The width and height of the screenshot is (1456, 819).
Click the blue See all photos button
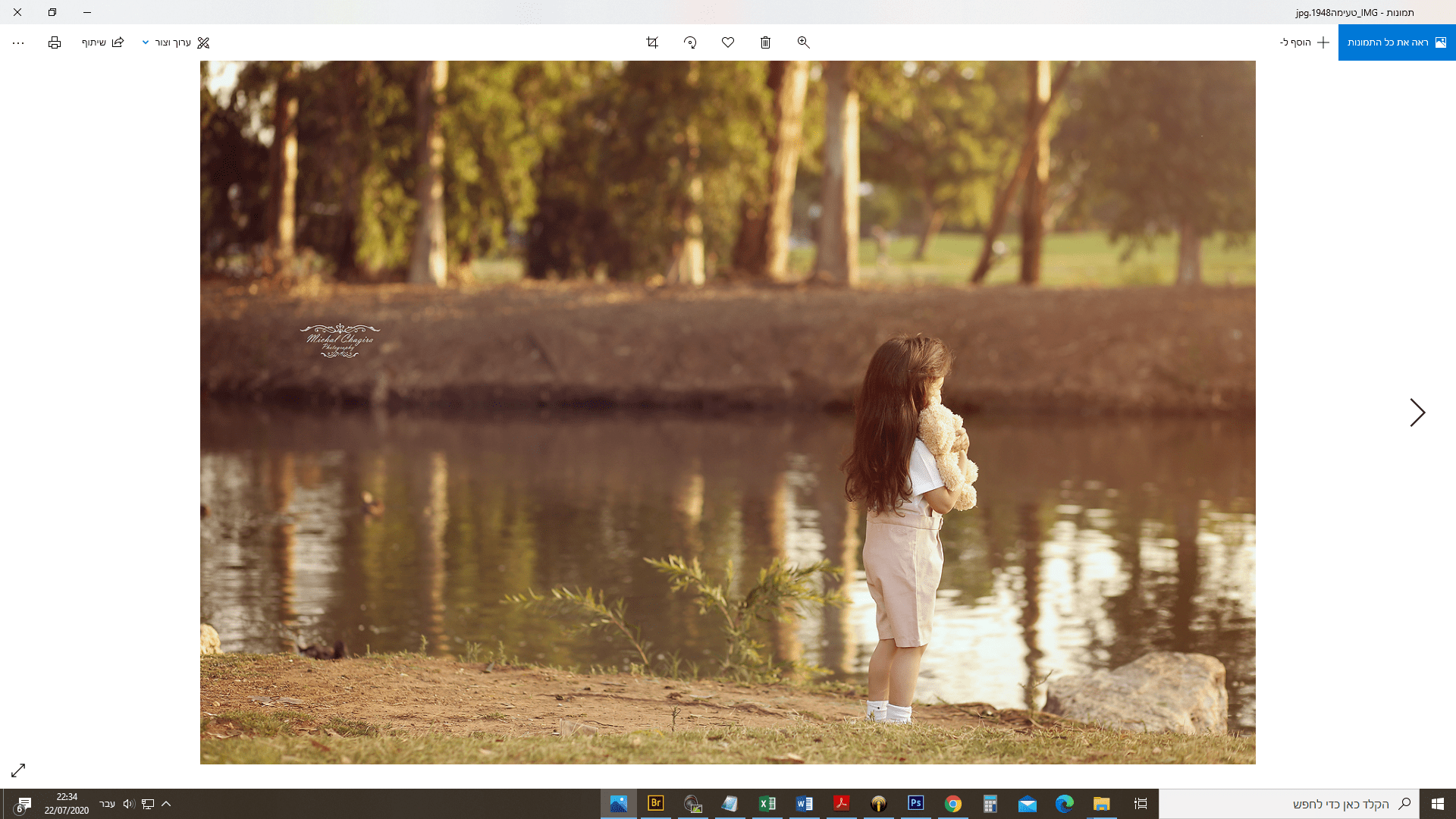(1396, 42)
